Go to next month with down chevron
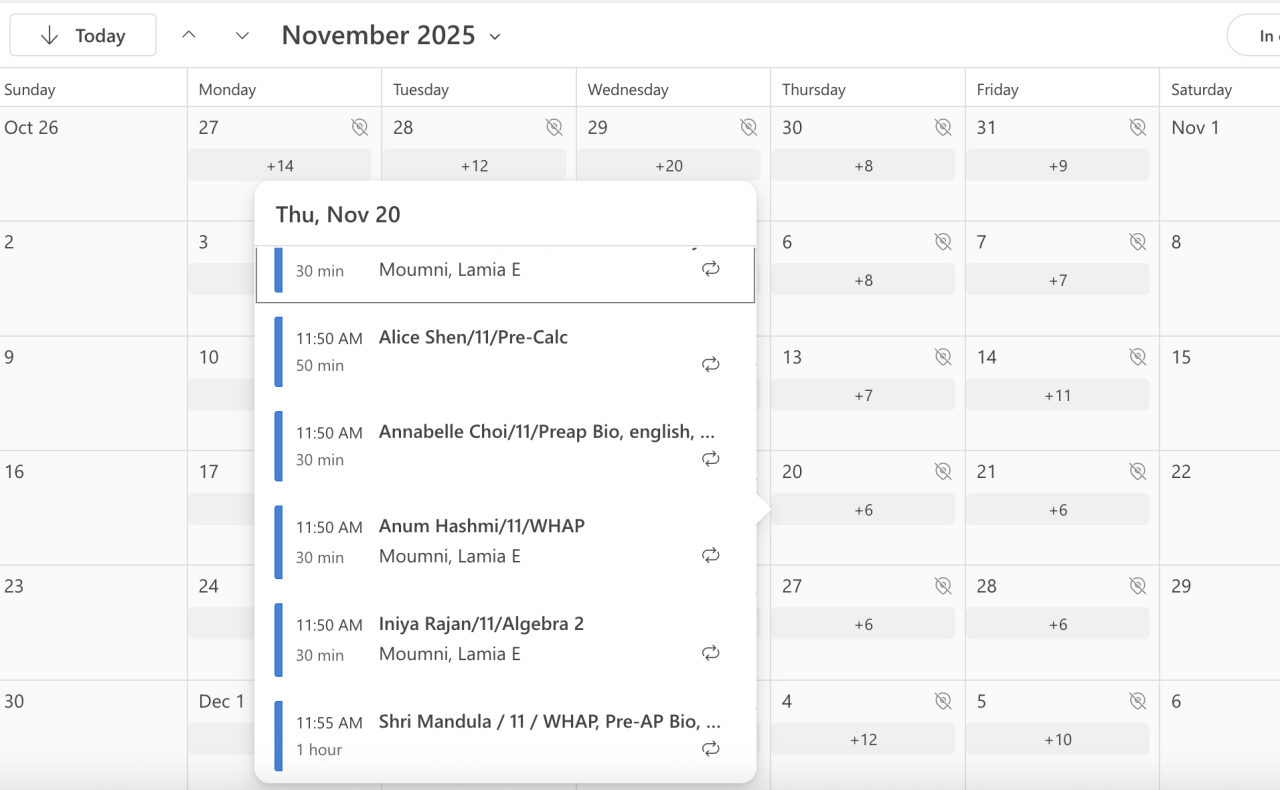Screen dimensions: 1280x790 point(242,36)
